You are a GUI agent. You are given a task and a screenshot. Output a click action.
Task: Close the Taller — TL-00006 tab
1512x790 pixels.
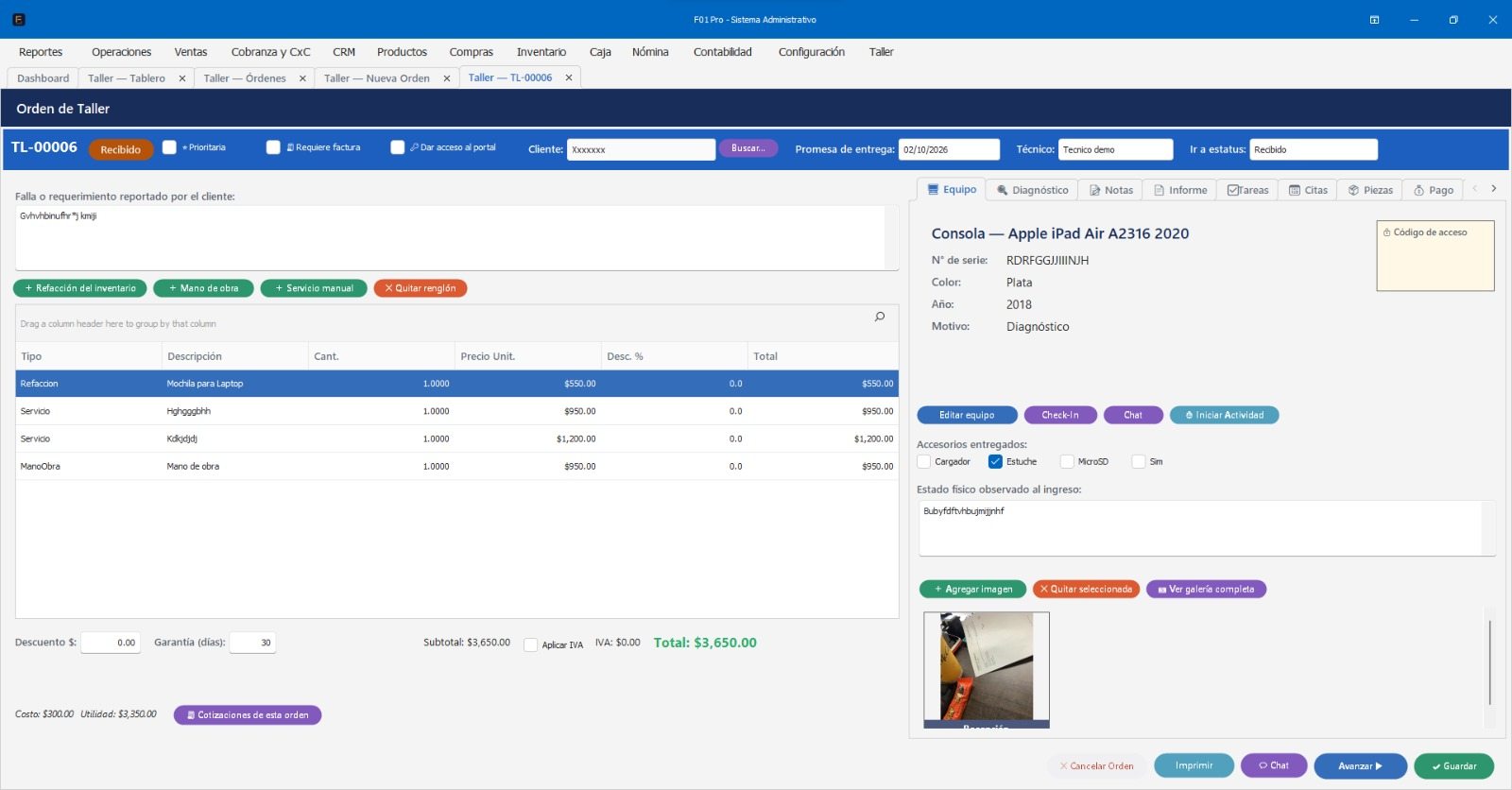click(569, 77)
